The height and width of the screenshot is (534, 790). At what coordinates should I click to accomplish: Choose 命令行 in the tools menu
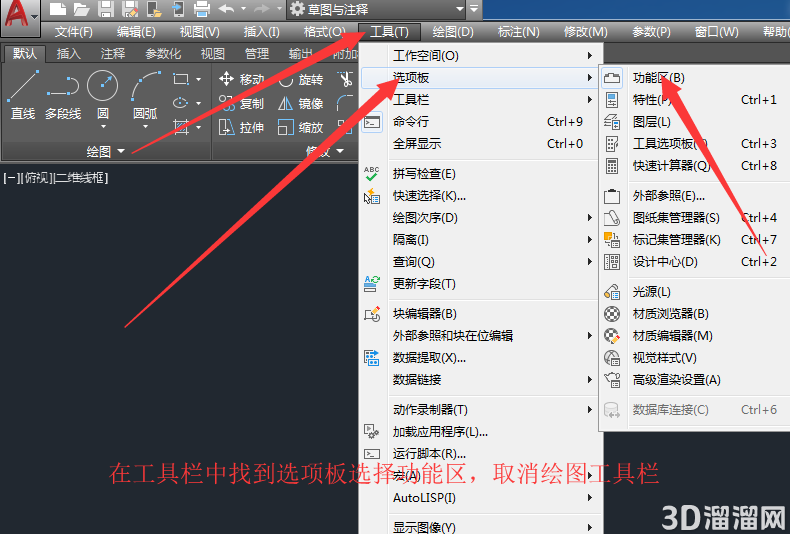pyautogui.click(x=480, y=121)
